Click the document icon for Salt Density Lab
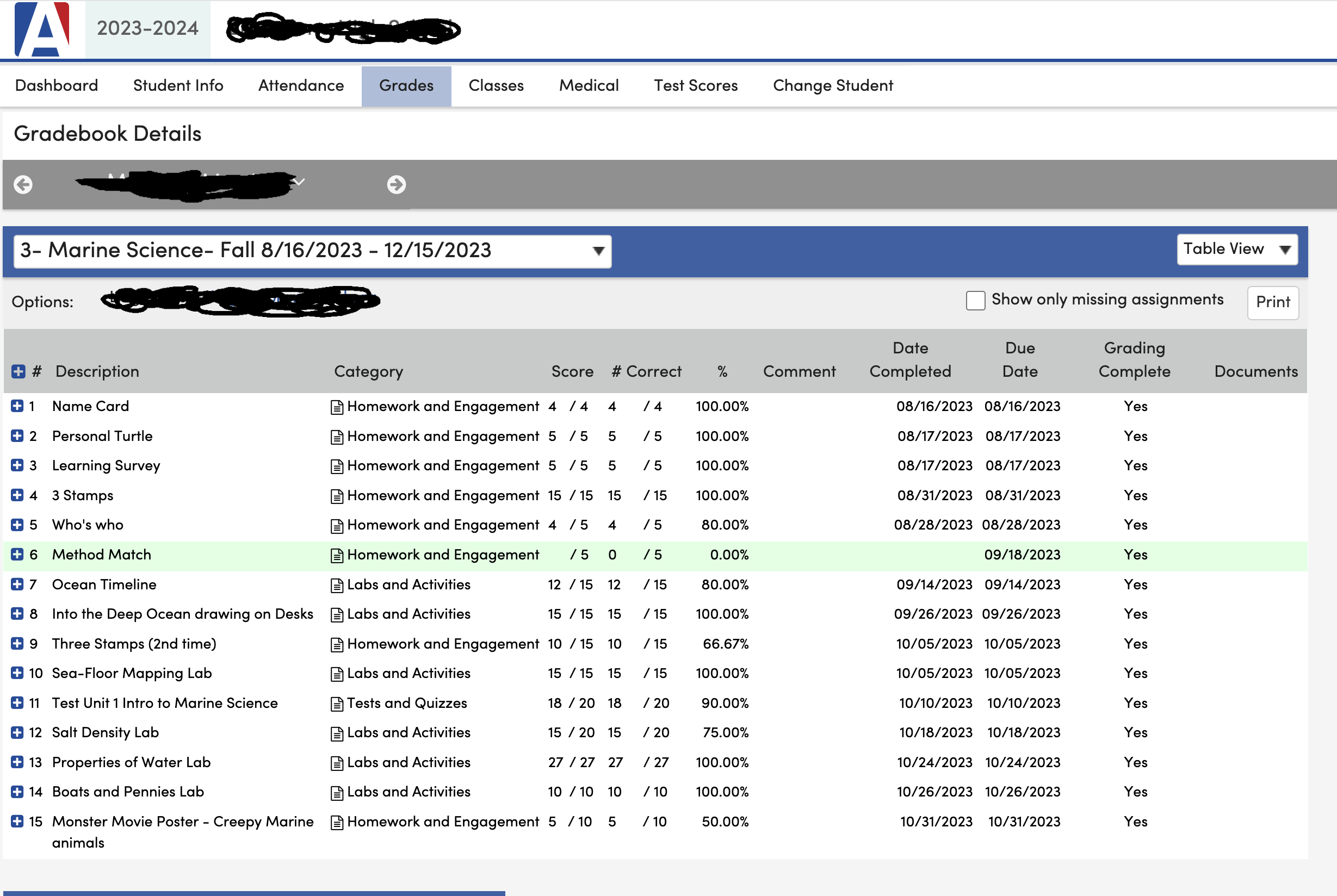 (337, 733)
